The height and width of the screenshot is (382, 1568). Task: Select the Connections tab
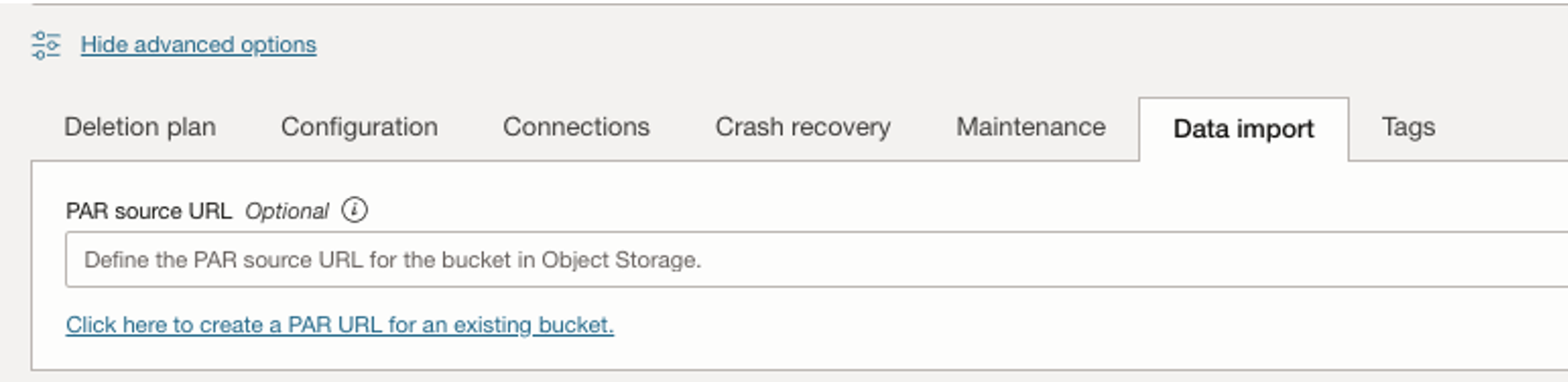(576, 127)
